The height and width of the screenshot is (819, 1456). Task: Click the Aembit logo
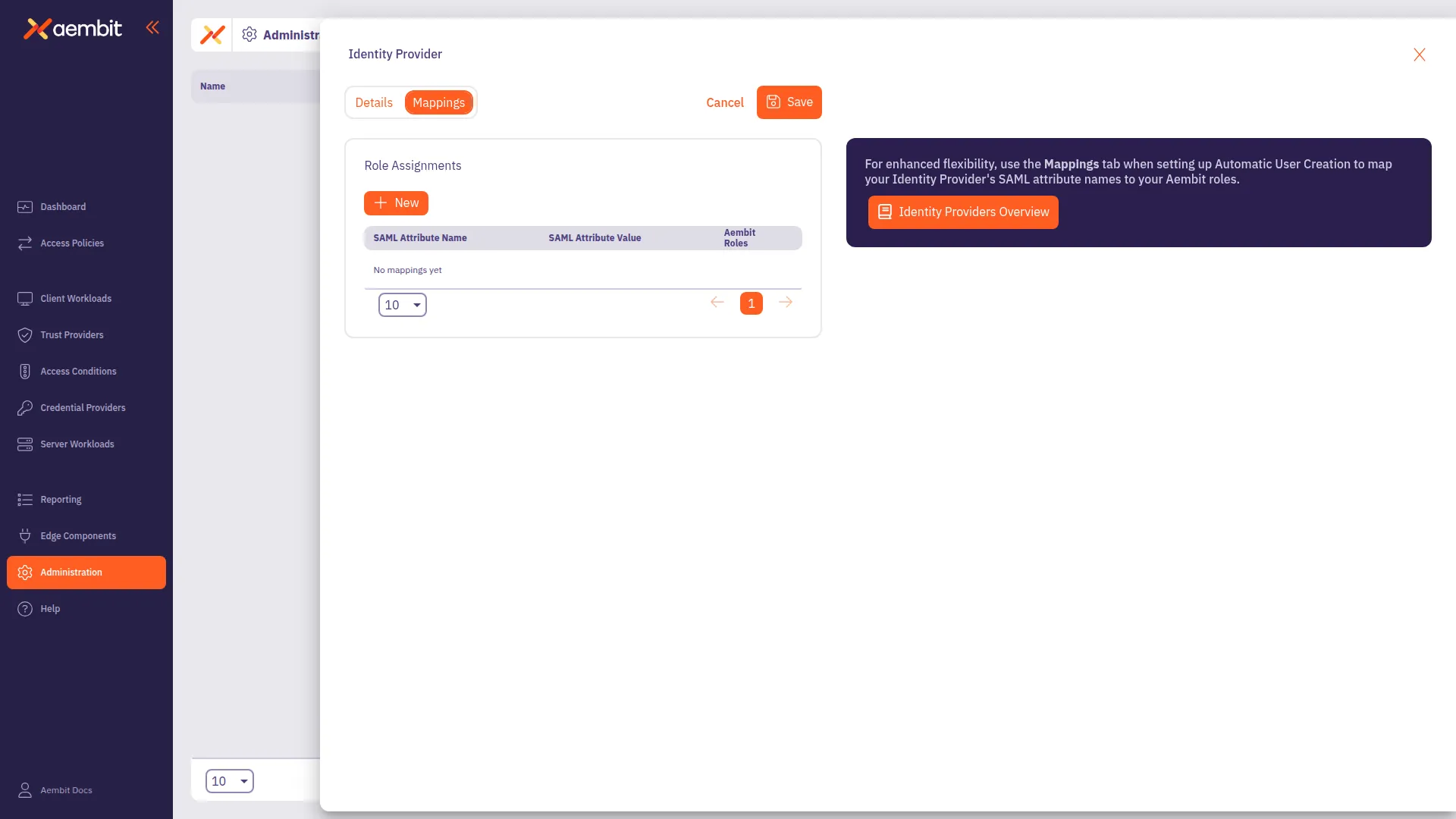[73, 29]
